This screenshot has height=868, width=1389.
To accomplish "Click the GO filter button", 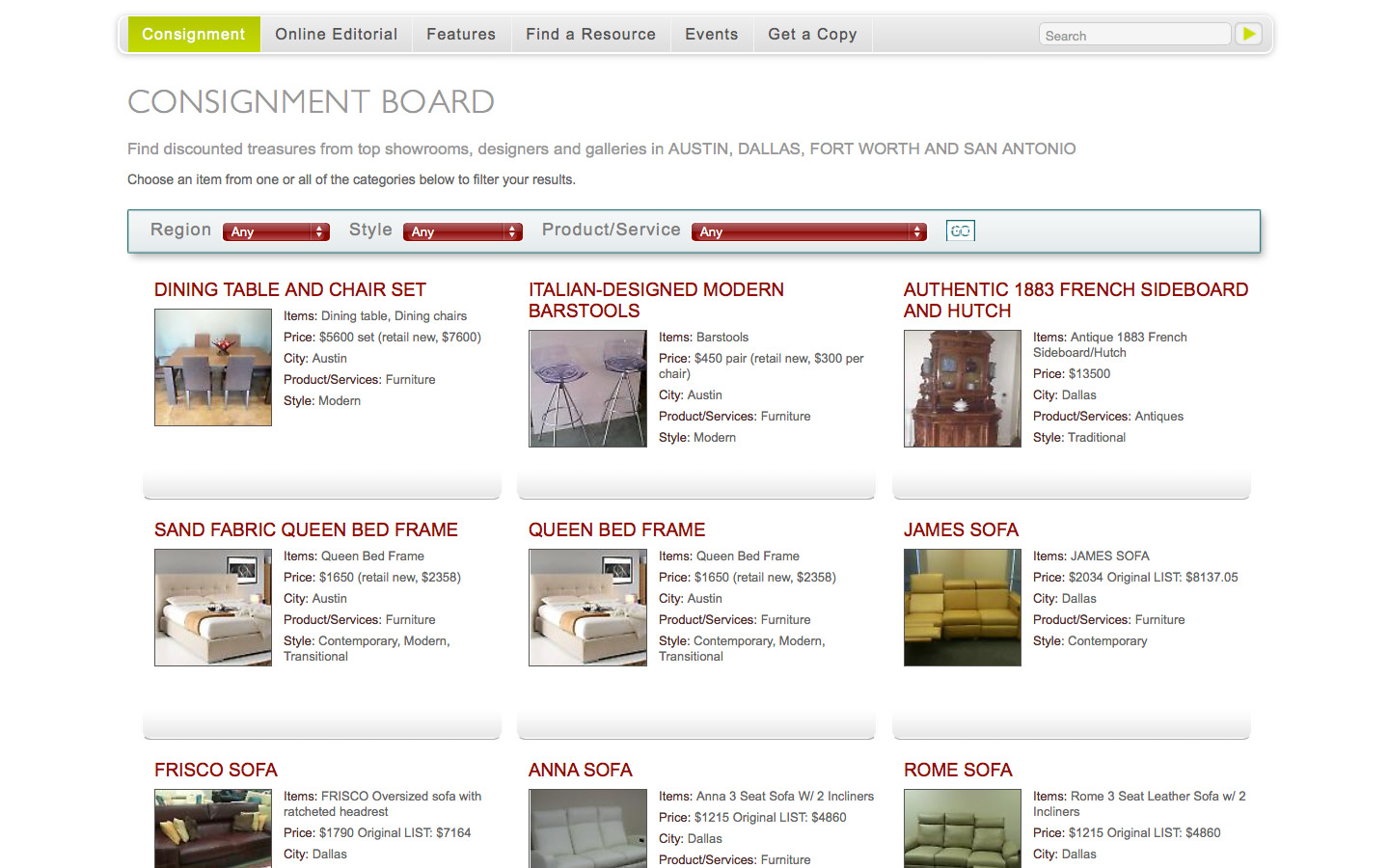I will click(961, 231).
